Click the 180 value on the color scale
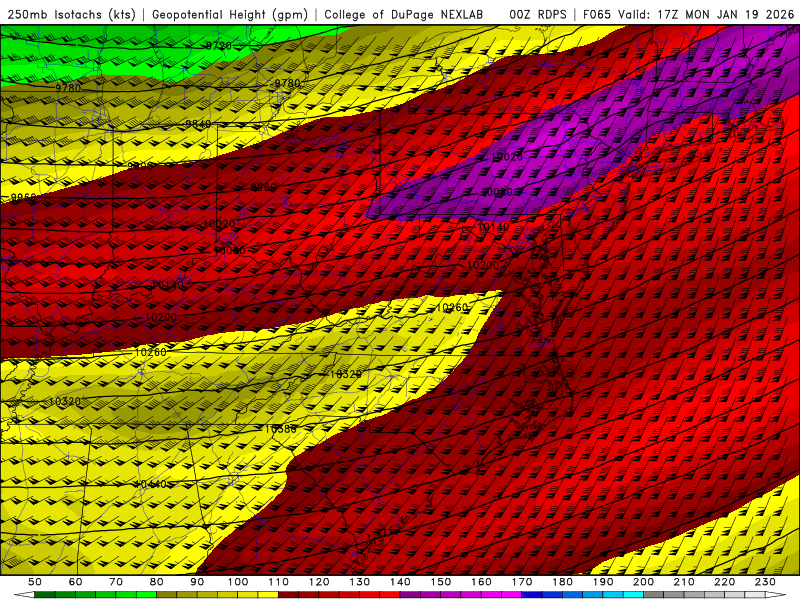The image size is (800, 600). coord(562,582)
